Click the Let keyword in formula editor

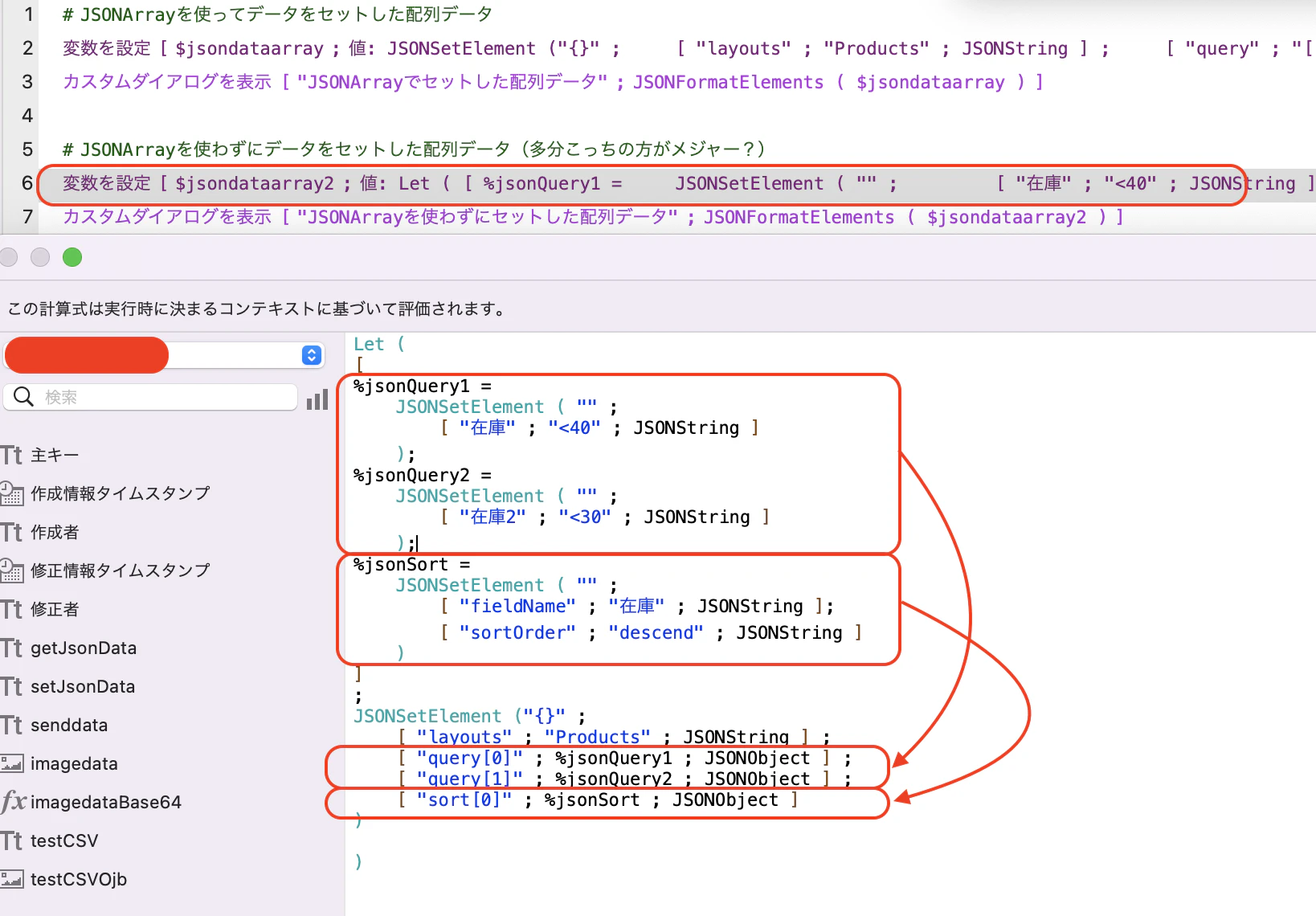coord(369,344)
